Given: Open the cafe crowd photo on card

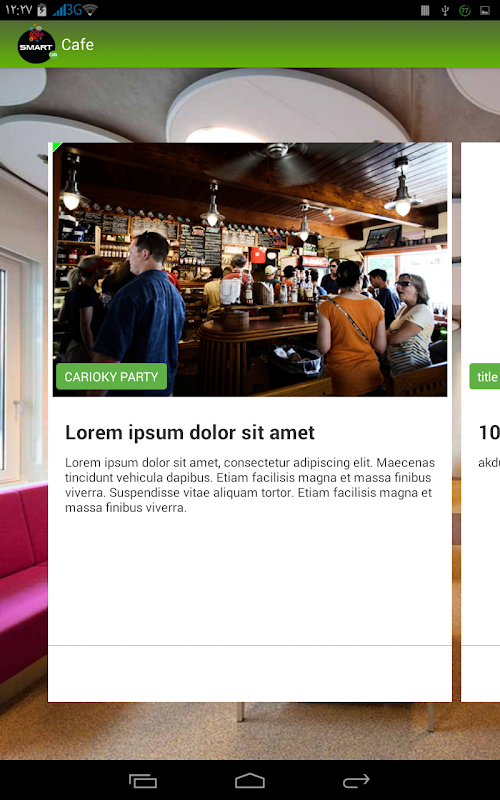Looking at the screenshot, I should [250, 269].
